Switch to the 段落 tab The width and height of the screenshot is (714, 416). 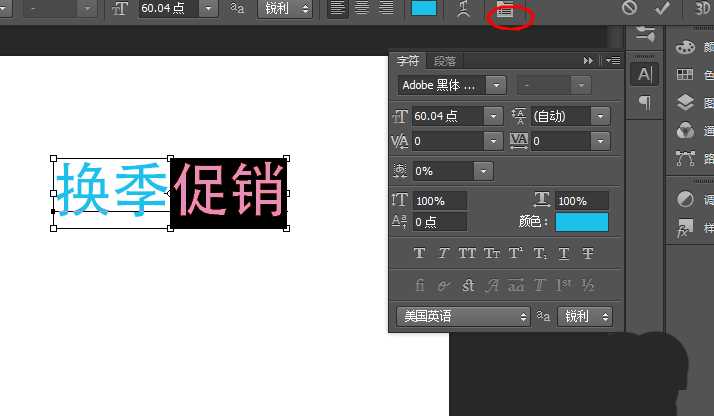(x=444, y=61)
